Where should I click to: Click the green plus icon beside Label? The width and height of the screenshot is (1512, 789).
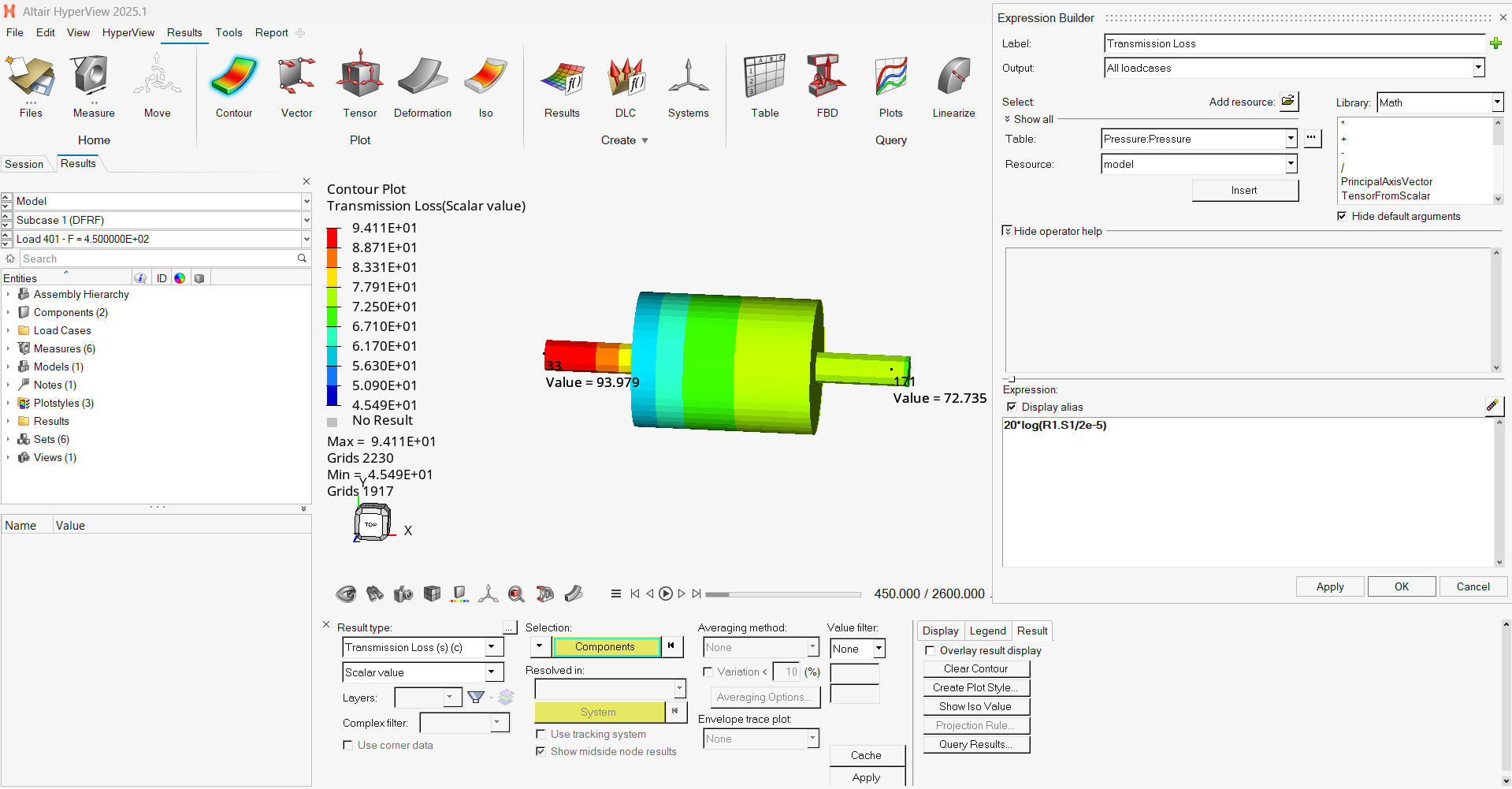[x=1495, y=43]
